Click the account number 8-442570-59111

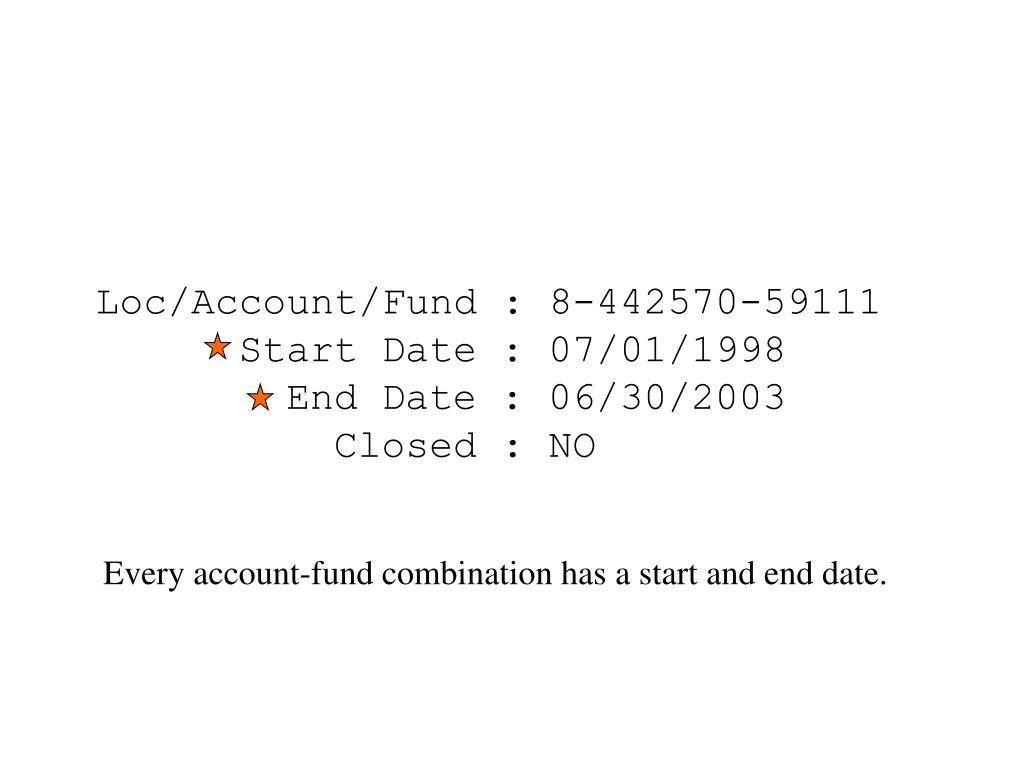[x=714, y=302]
